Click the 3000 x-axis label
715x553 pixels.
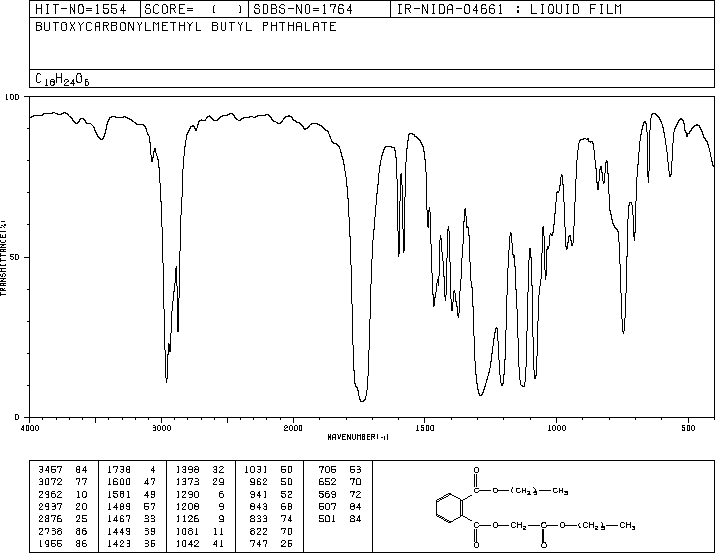tap(161, 428)
